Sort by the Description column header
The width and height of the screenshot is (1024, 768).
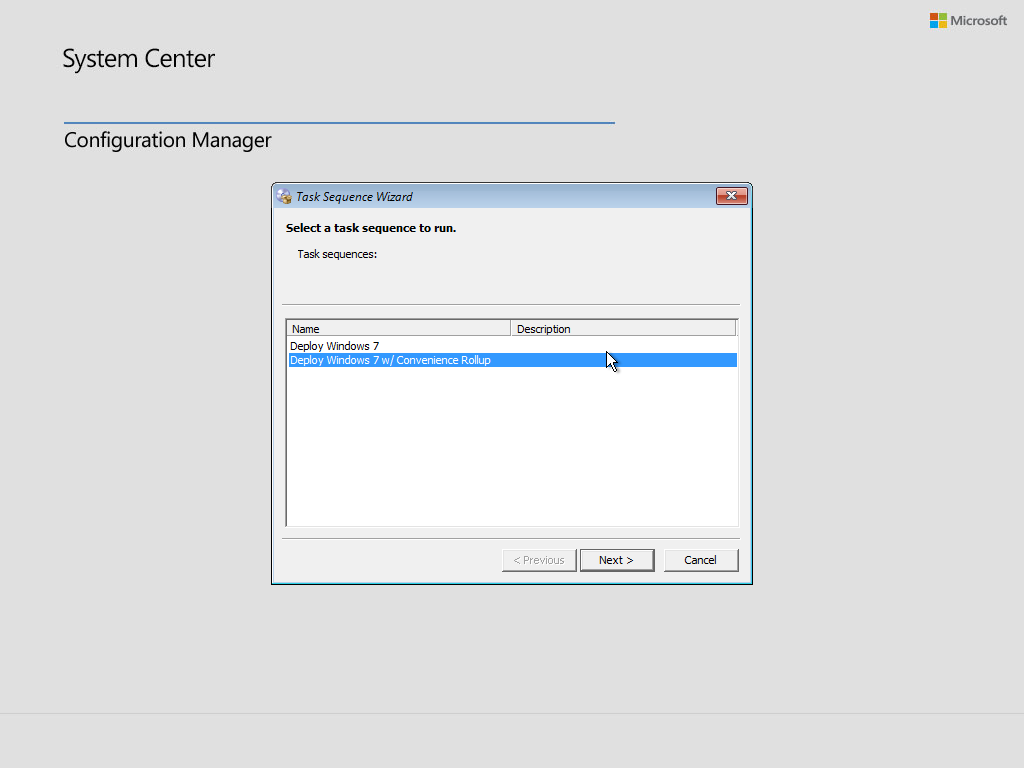click(x=623, y=328)
